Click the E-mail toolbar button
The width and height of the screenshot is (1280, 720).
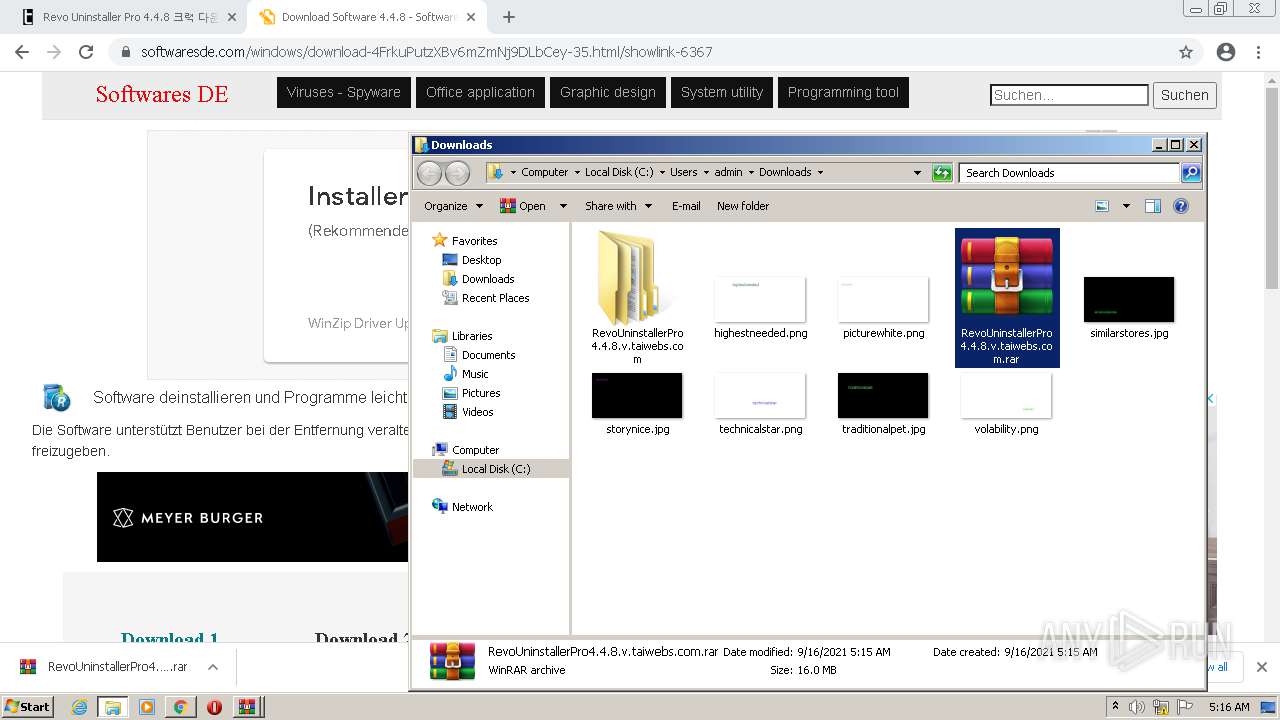click(x=686, y=206)
